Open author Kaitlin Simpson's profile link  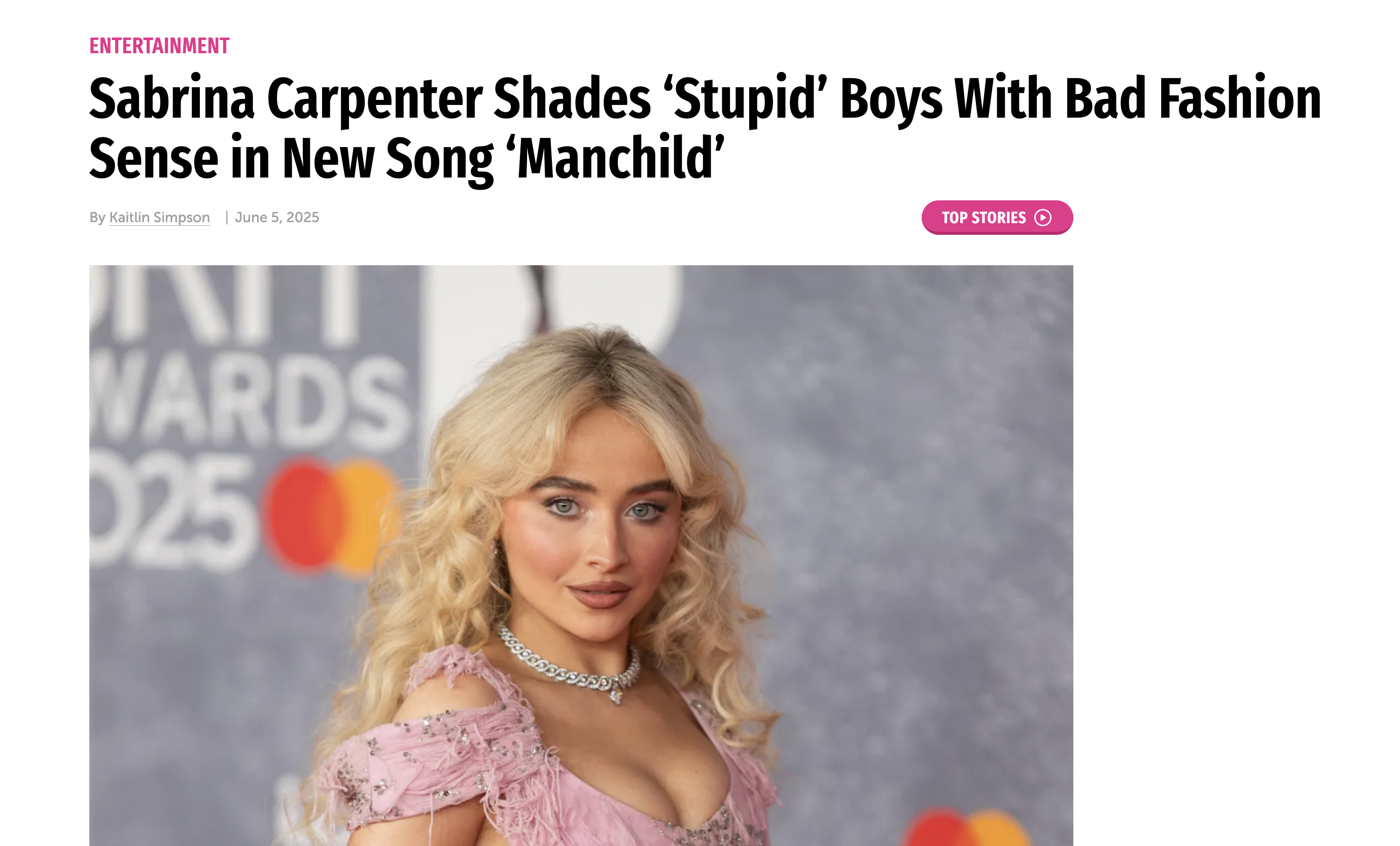point(159,218)
